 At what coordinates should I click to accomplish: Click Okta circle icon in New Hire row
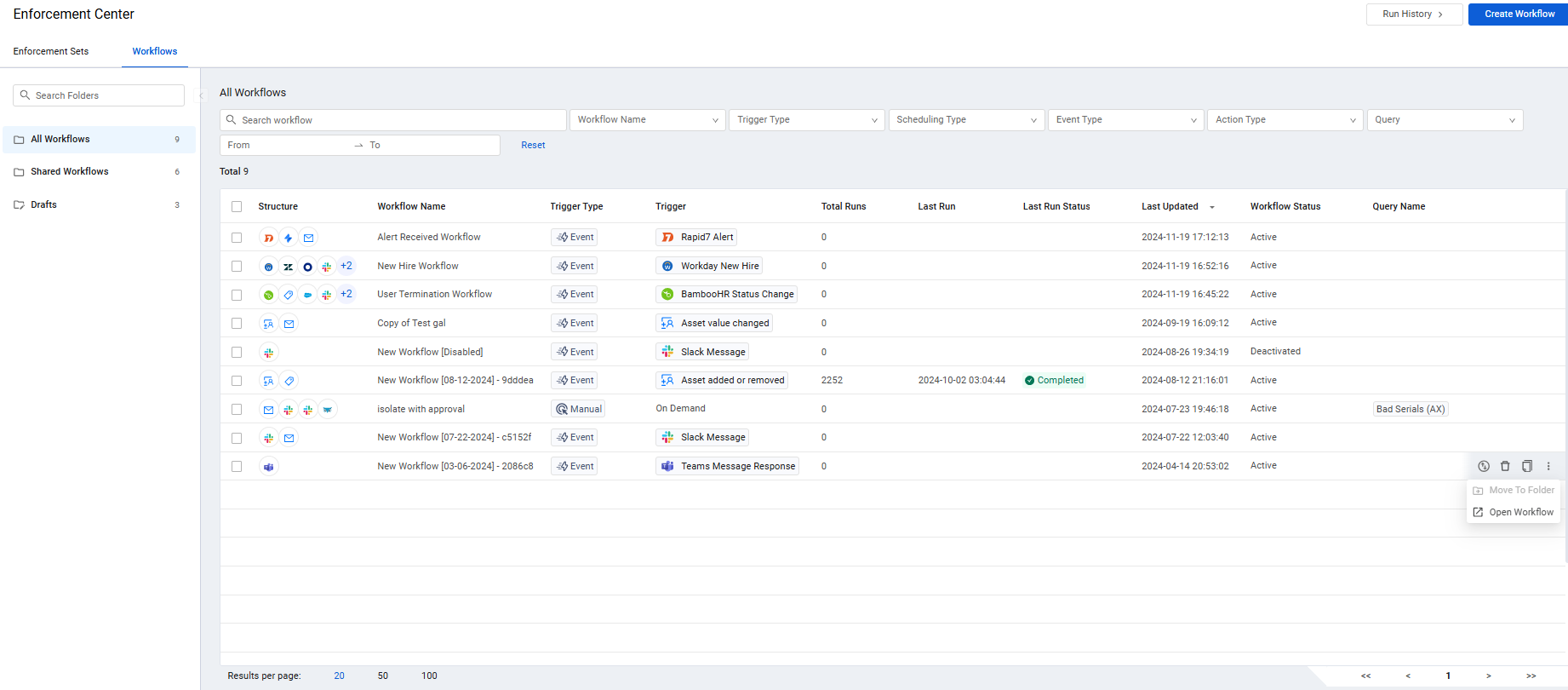pos(308,267)
